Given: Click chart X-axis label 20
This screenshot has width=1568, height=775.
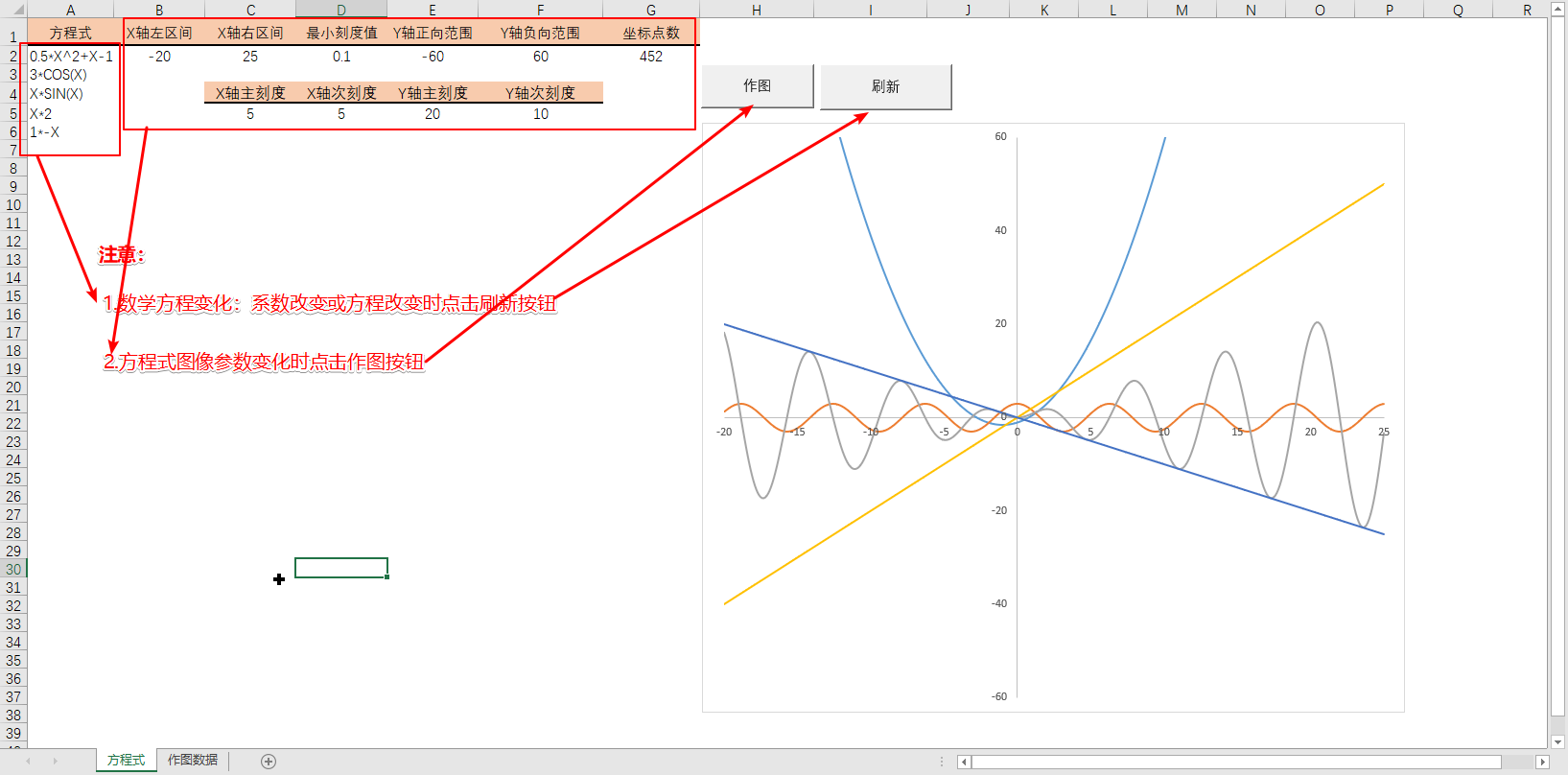Looking at the screenshot, I should 1310,432.
